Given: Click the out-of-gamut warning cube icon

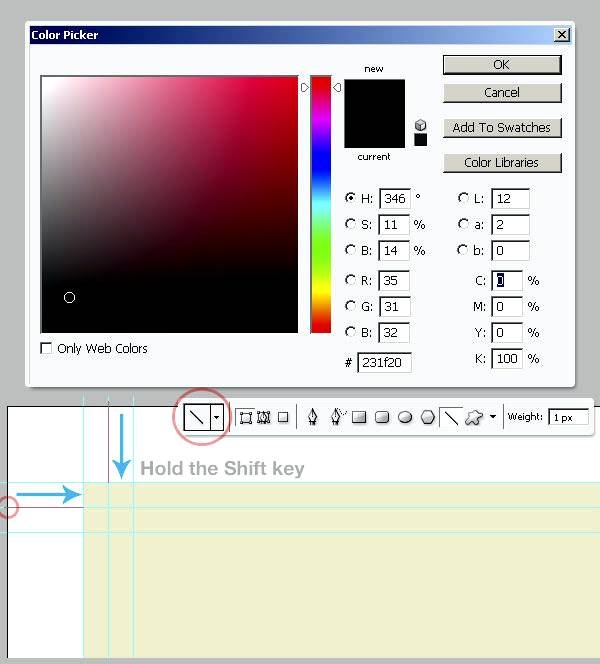Looking at the screenshot, I should [x=420, y=125].
